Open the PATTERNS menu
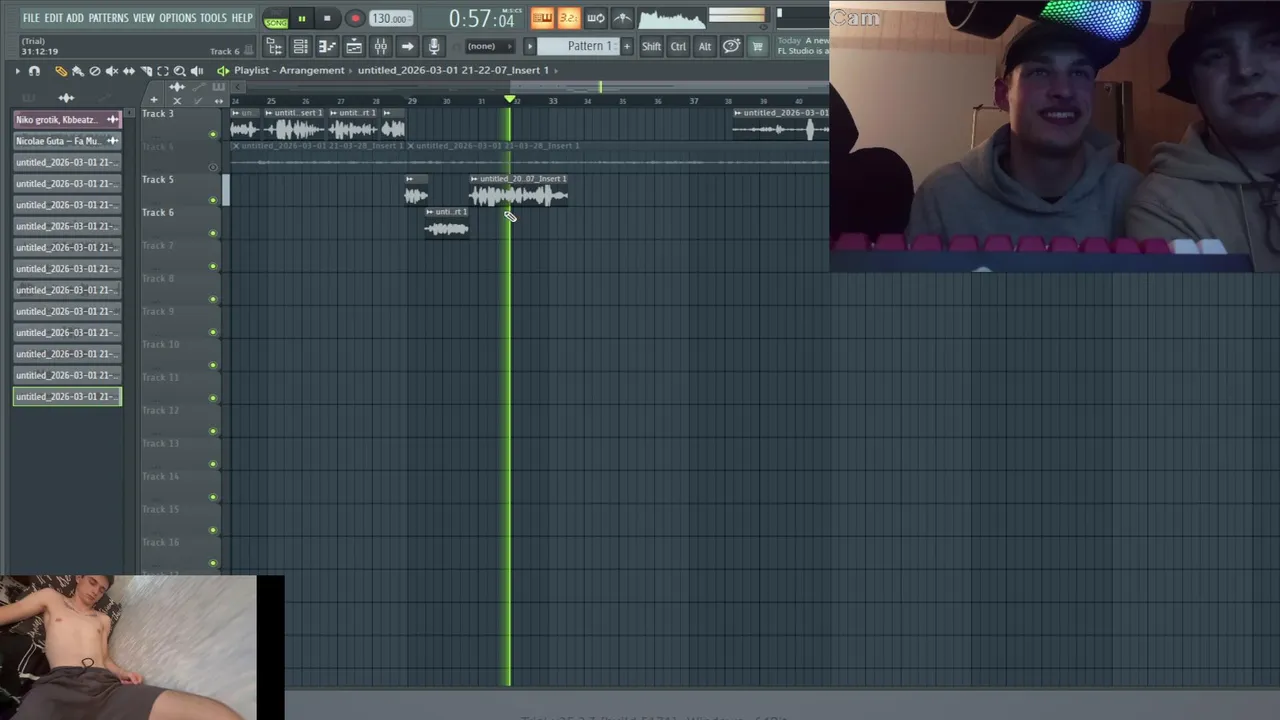The image size is (1280, 720). pyautogui.click(x=108, y=18)
